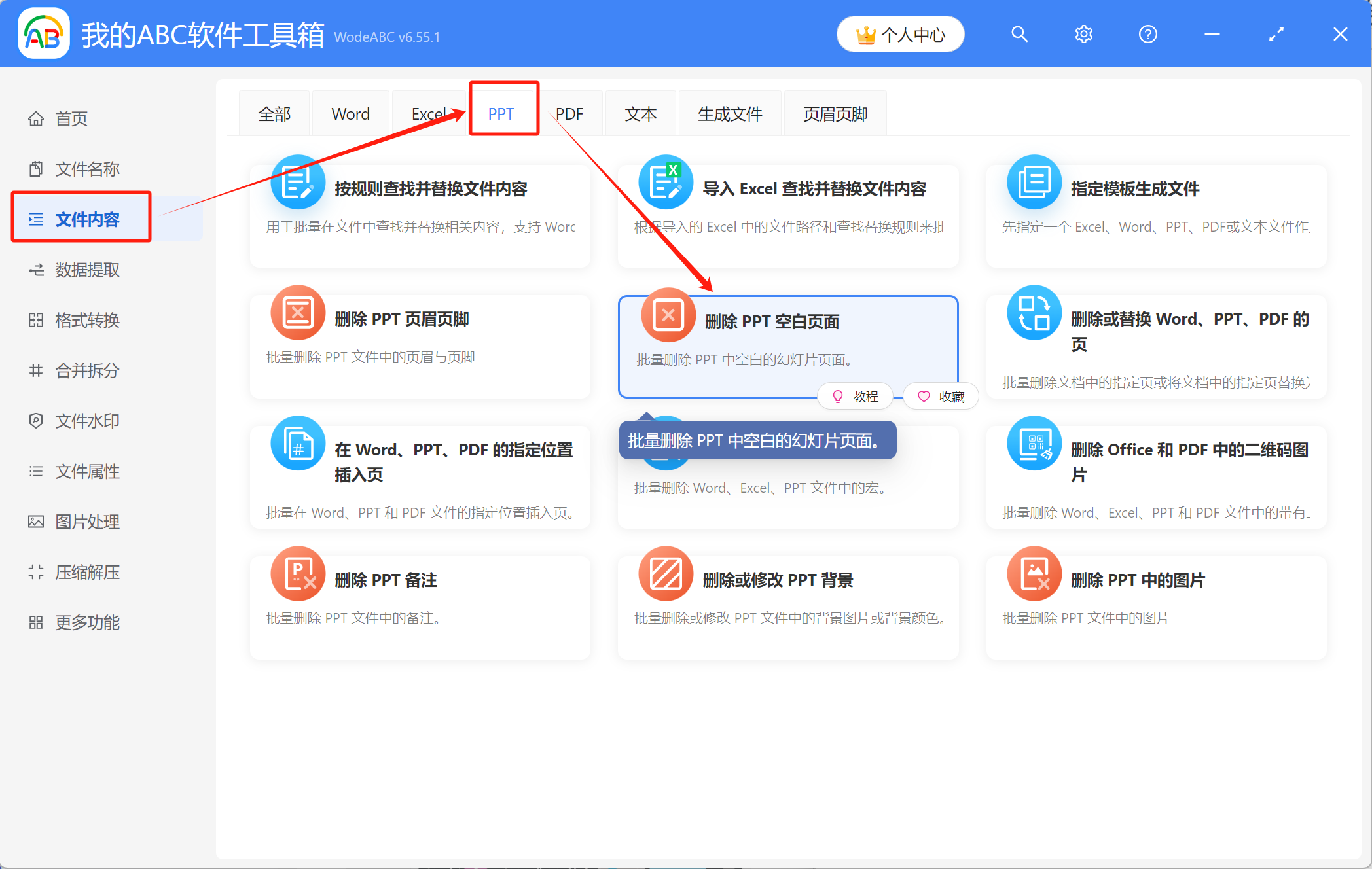Switch to the Word tab
Viewport: 1372px width, 869px height.
click(x=350, y=115)
